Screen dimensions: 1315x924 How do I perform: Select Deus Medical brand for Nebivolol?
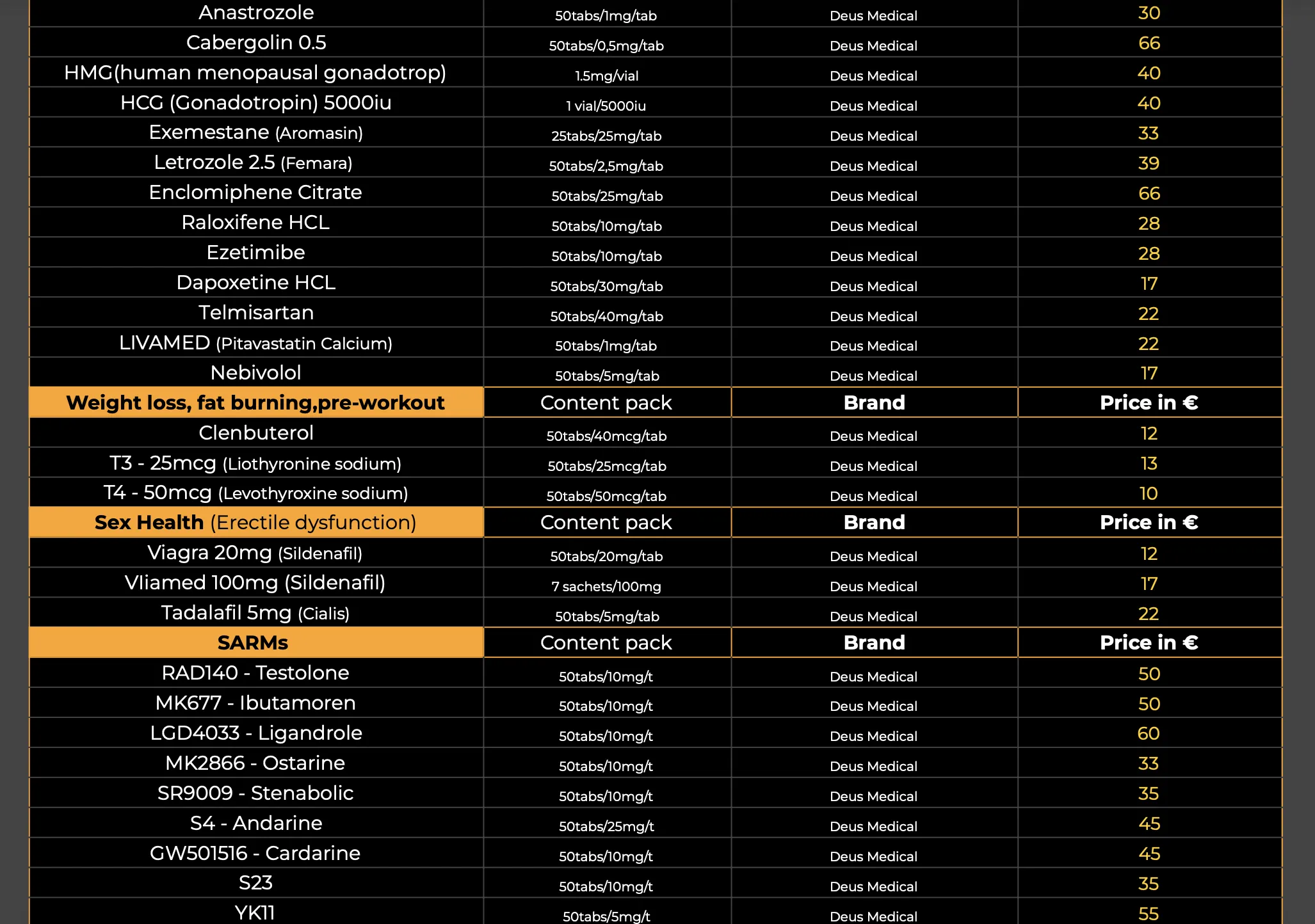[874, 376]
